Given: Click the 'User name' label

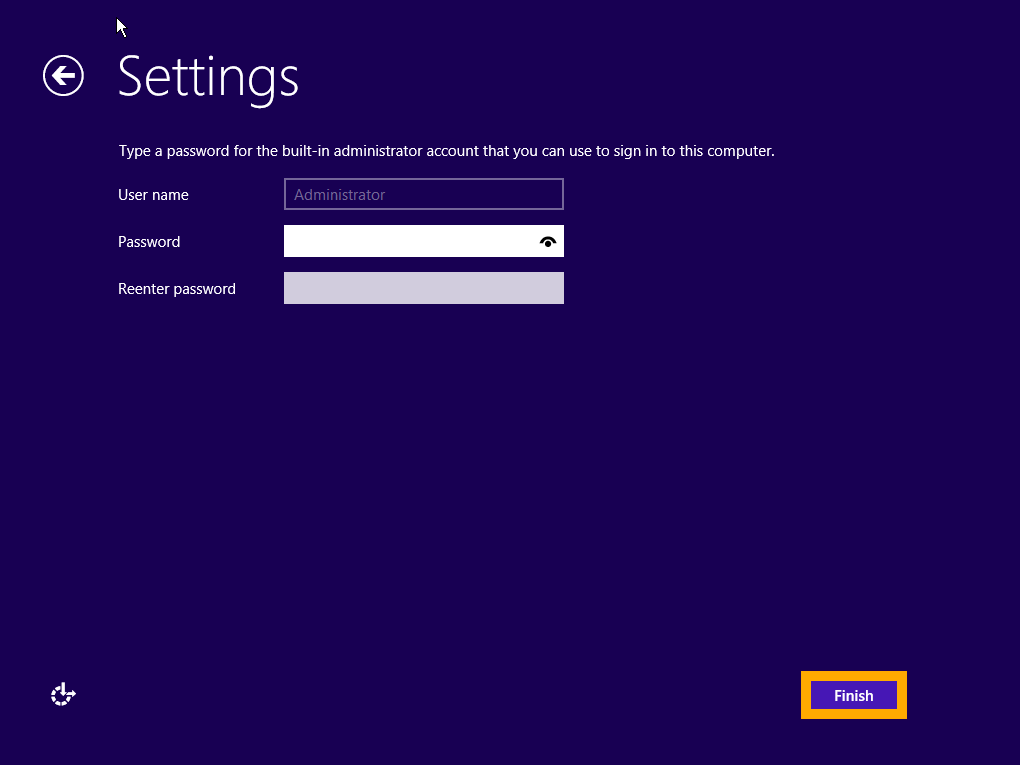Looking at the screenshot, I should [x=154, y=195].
